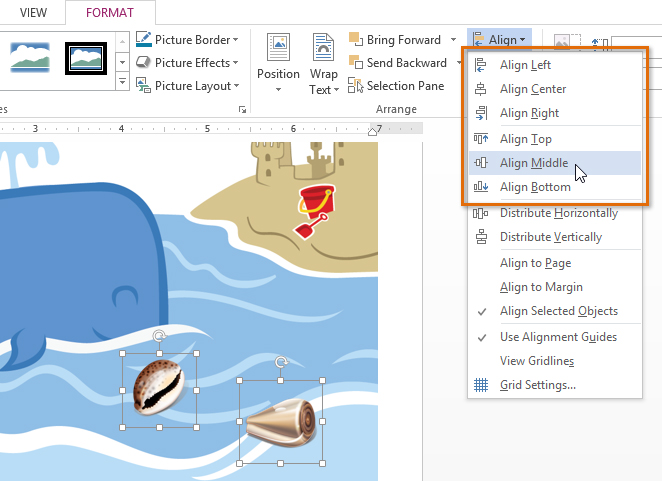Apply the soft edge picture style thumbnail
The image size is (662, 481).
pyautogui.click(x=30, y=58)
